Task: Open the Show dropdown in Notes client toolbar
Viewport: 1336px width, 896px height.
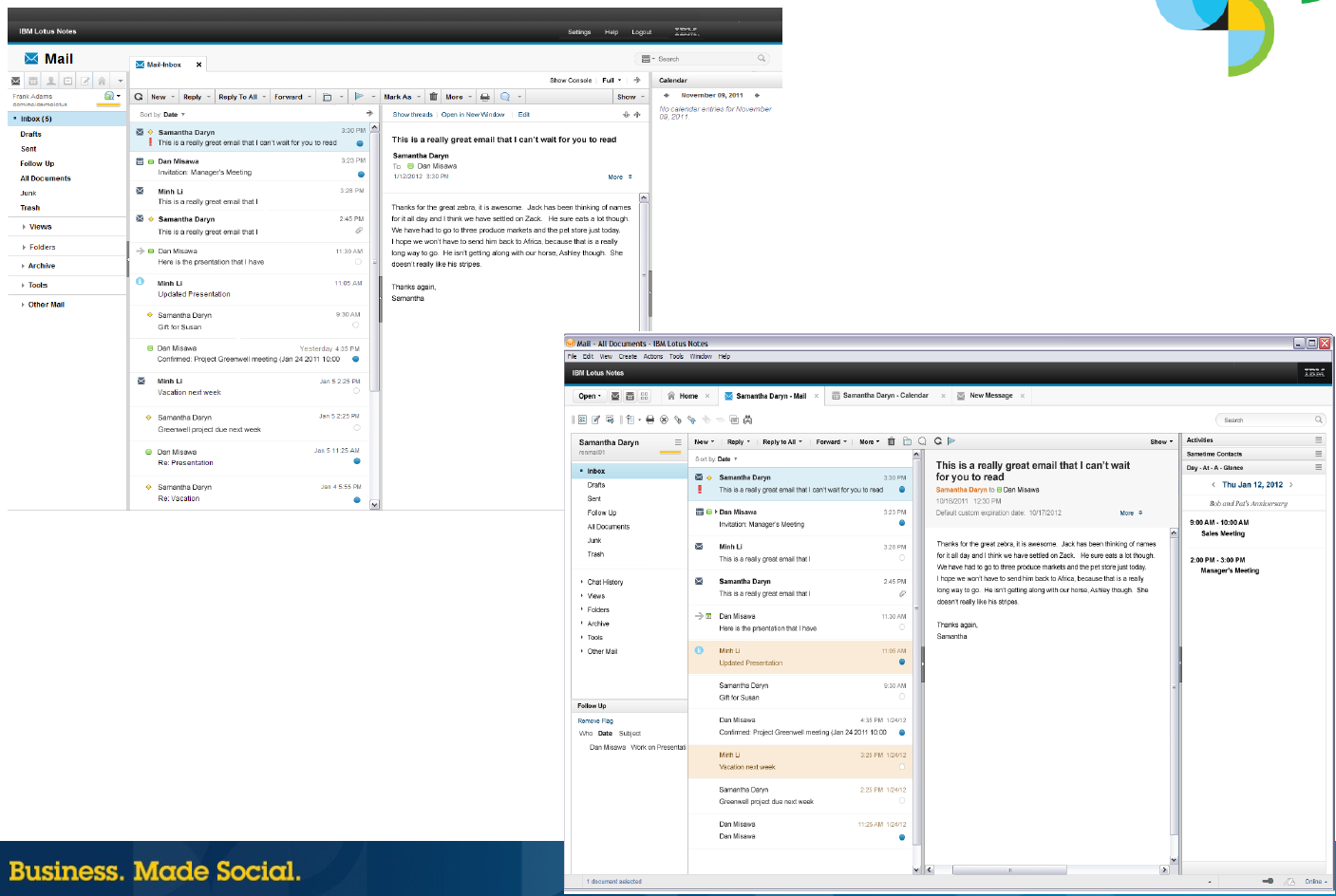Action: coord(1161,441)
